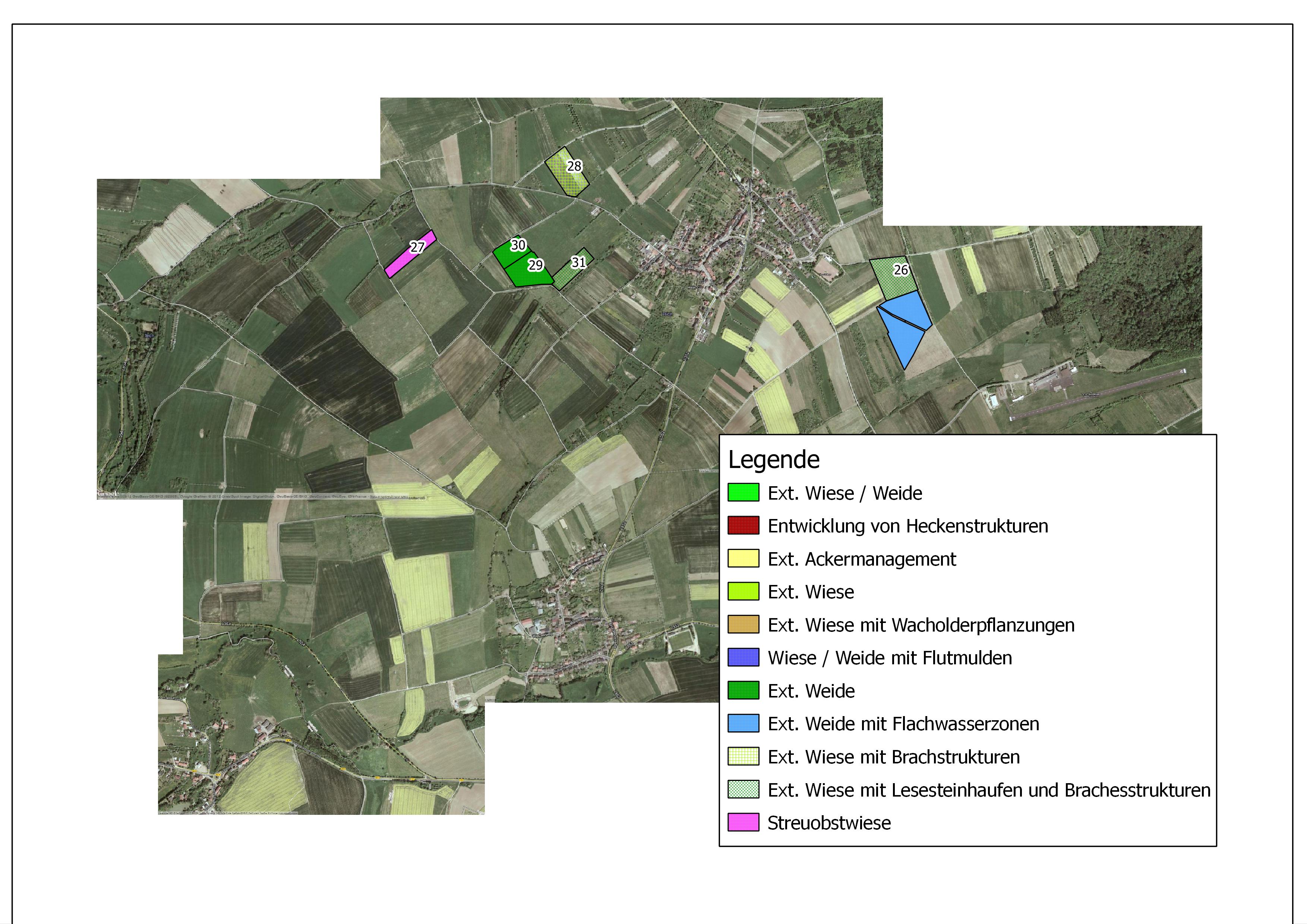Click map parcel label 28
Viewport: 1307px width, 924px height.
click(x=574, y=166)
